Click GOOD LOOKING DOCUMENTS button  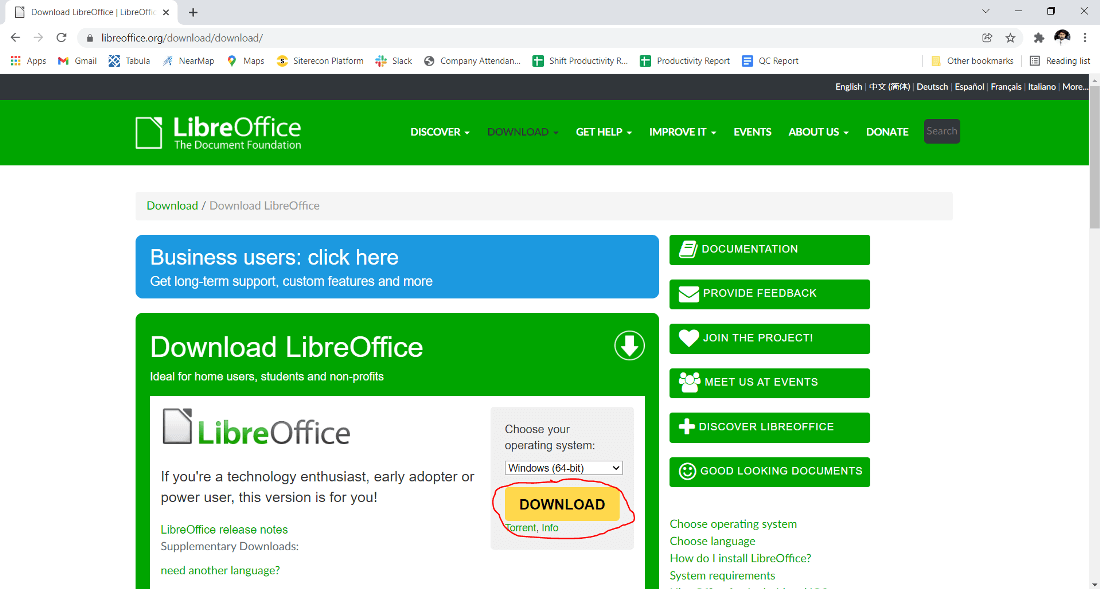pos(770,472)
